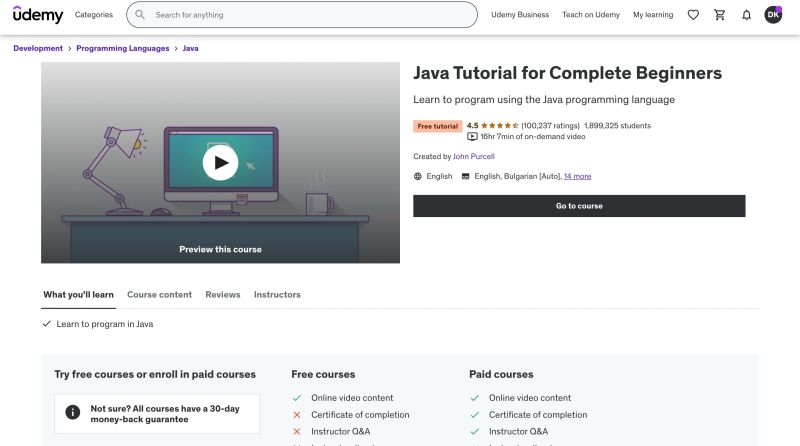Switch to the Course content tab
800x446 pixels.
(160, 295)
